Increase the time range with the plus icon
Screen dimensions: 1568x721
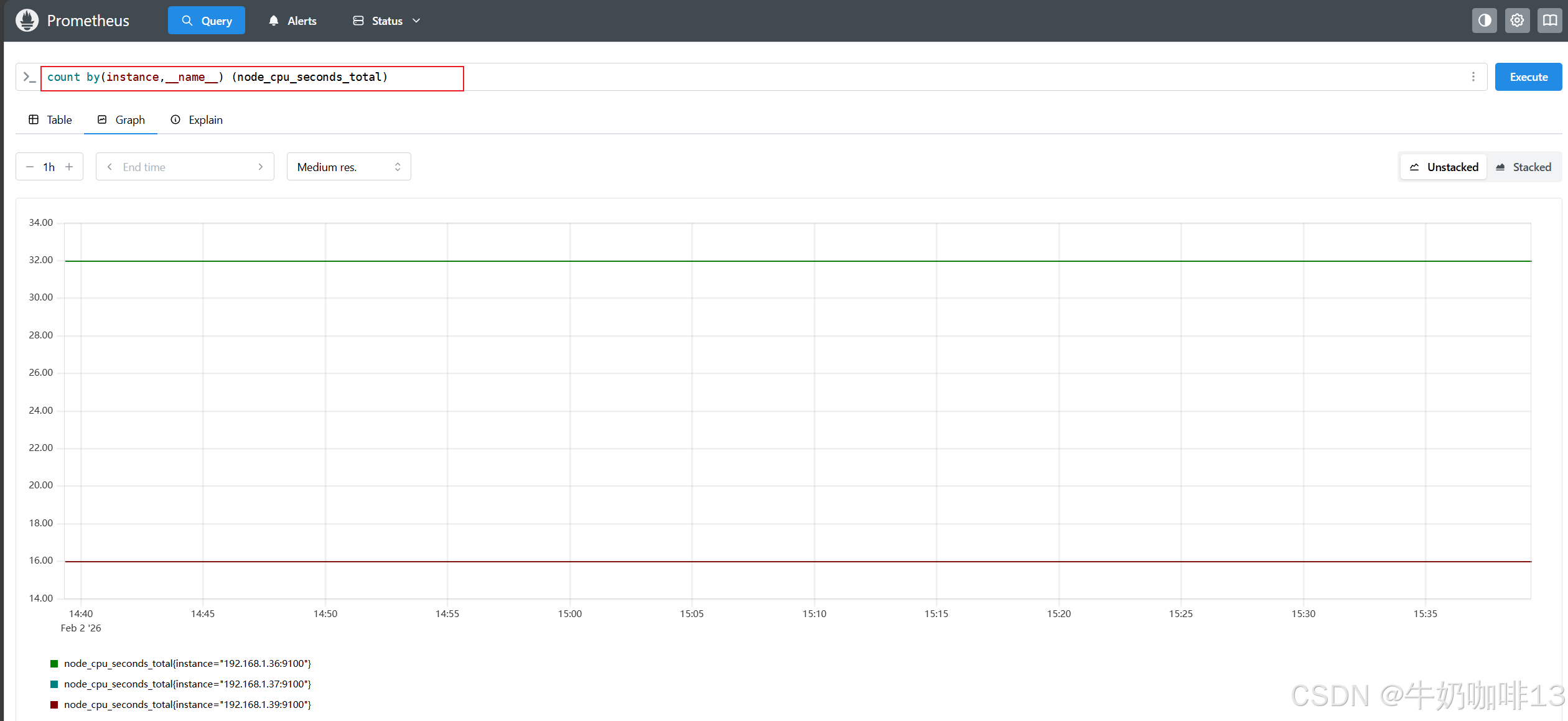pos(69,167)
